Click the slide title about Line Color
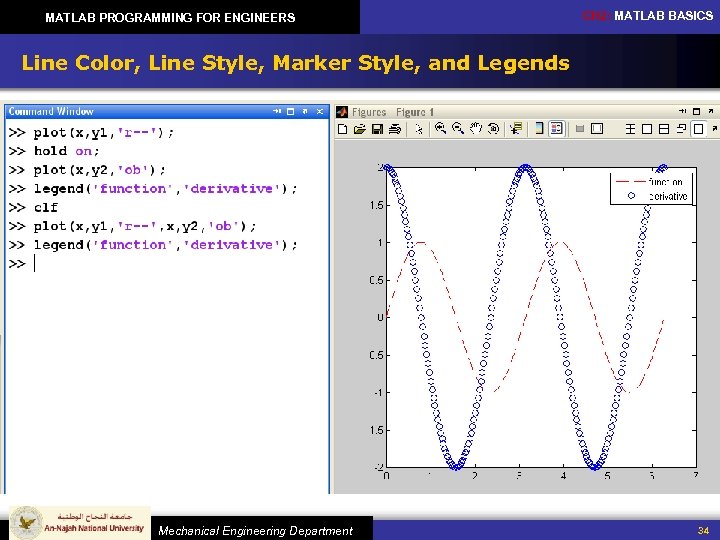The width and height of the screenshot is (720, 540). (295, 62)
